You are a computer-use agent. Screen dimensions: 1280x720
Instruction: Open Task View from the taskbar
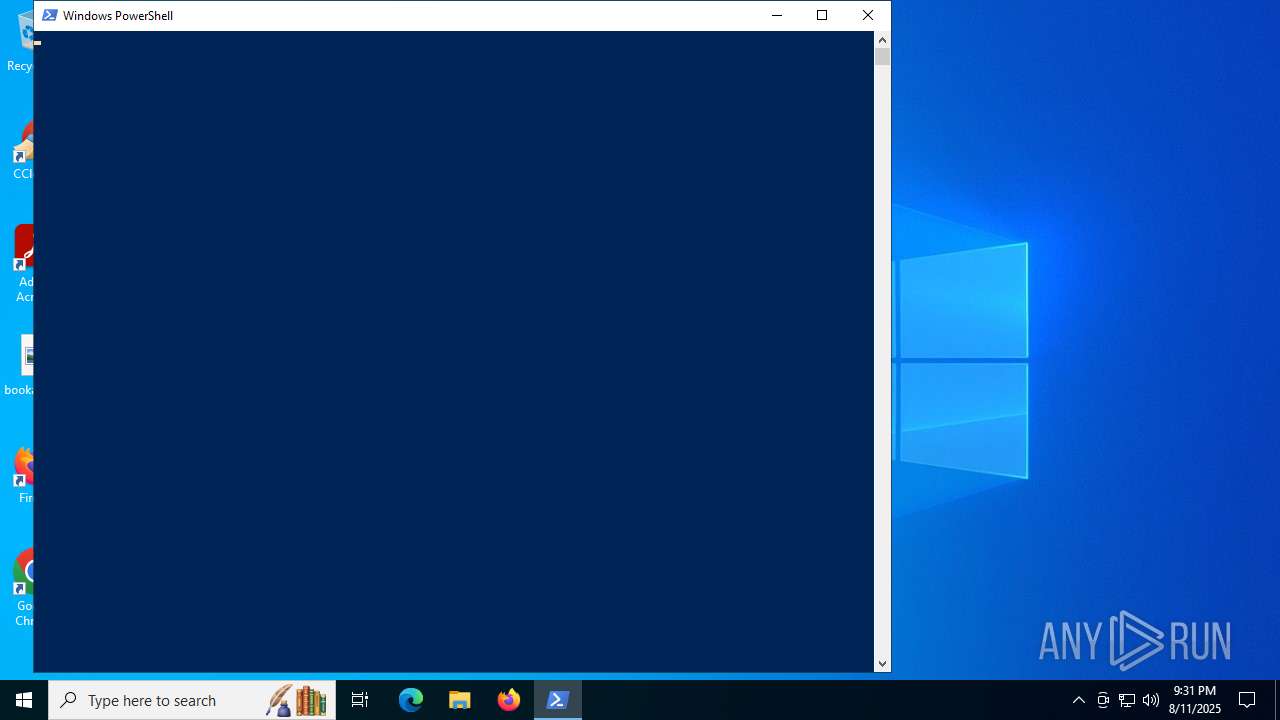(360, 700)
